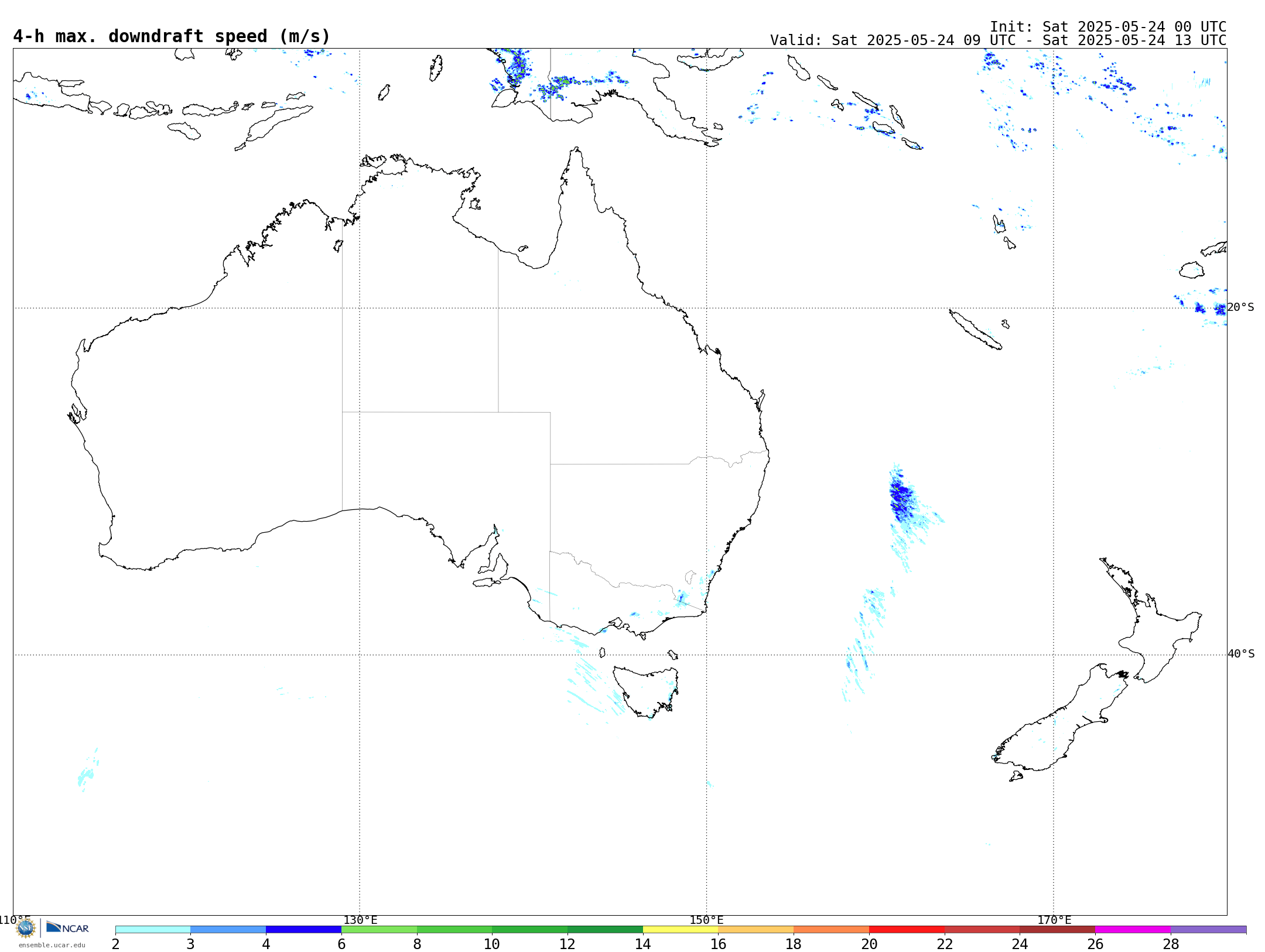Click the colorbar tick label 10

(x=492, y=944)
